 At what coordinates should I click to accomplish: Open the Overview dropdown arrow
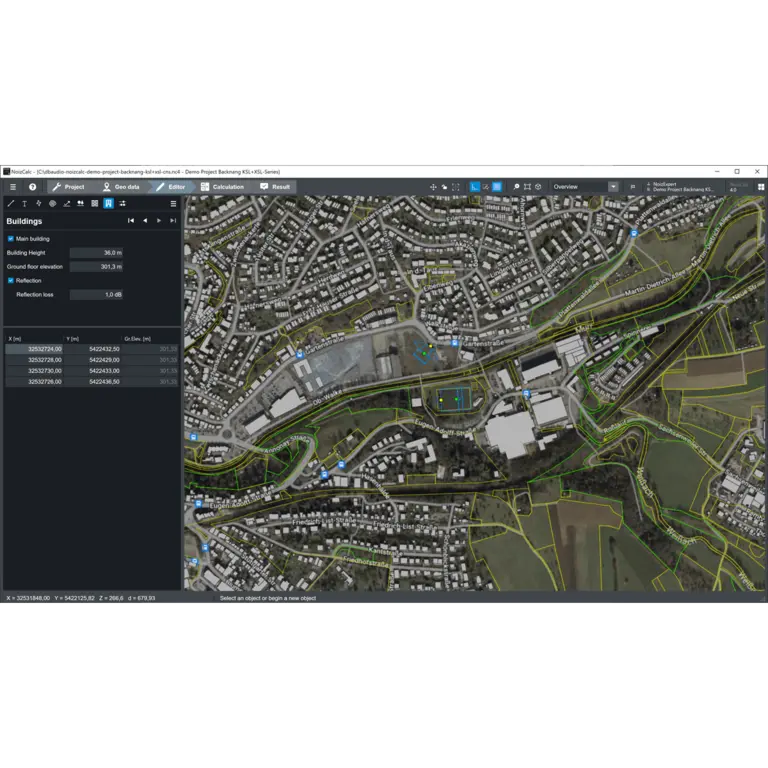click(613, 187)
